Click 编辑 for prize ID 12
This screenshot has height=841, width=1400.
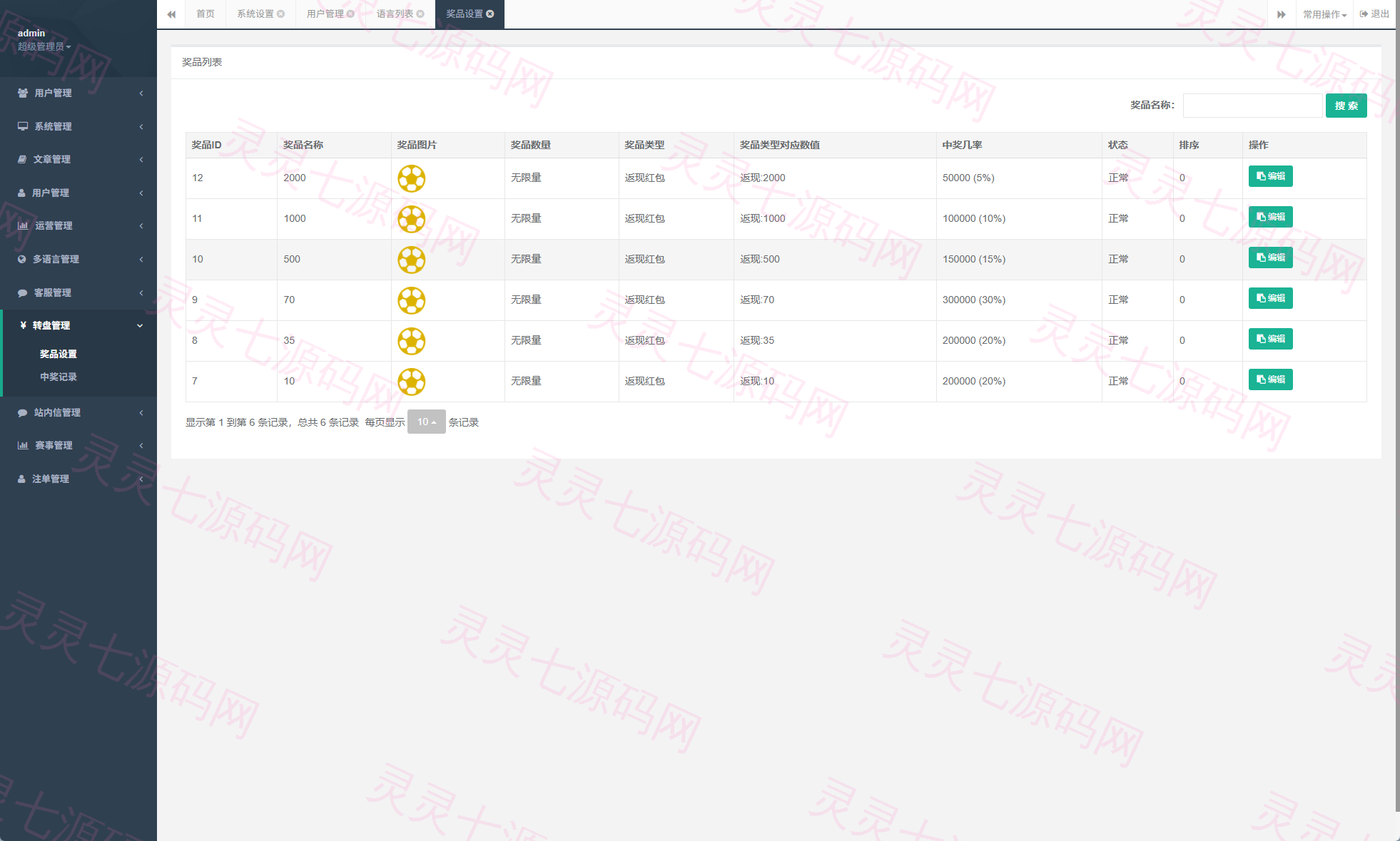(1270, 176)
